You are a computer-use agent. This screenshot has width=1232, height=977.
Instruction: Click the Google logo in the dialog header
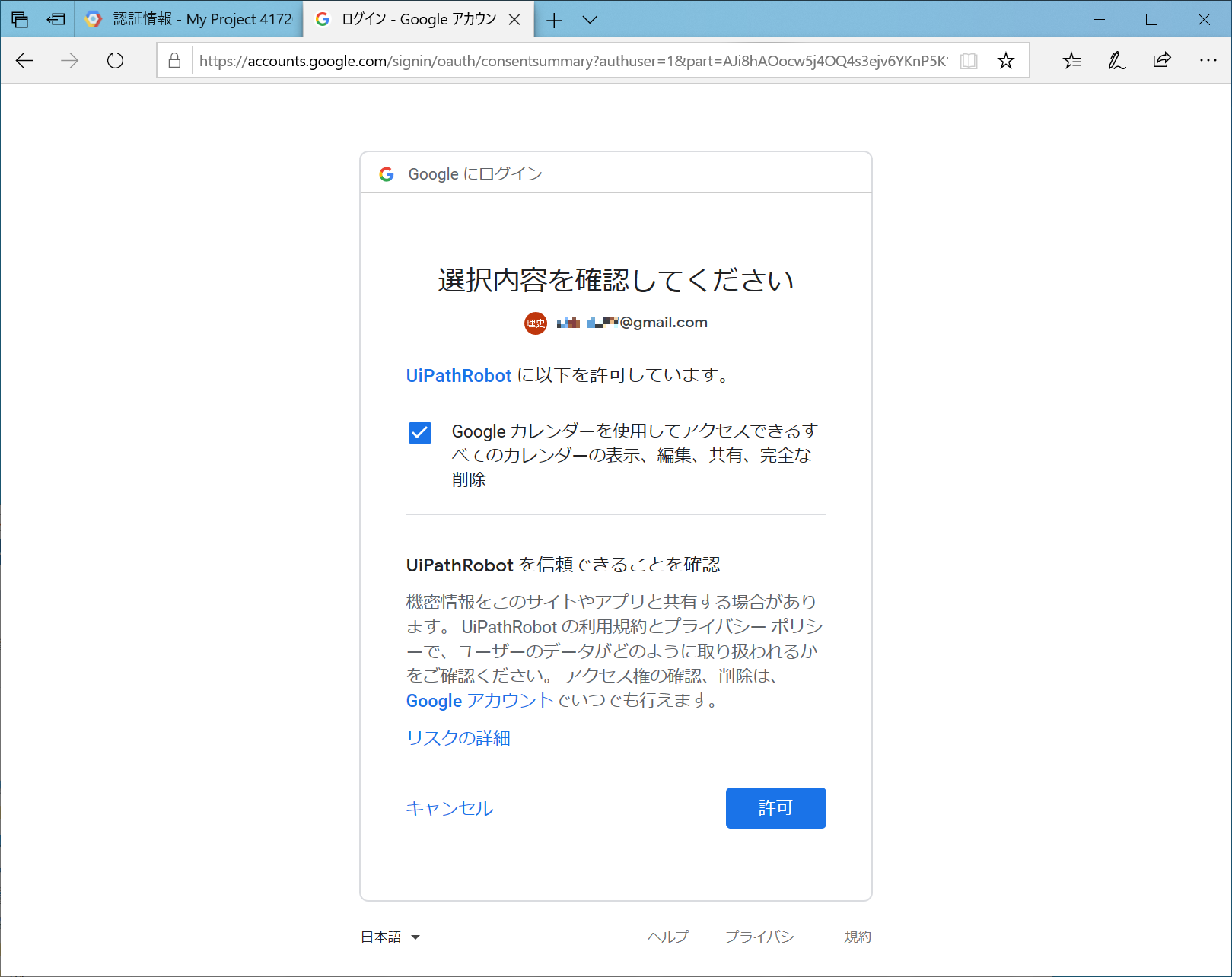pyautogui.click(x=387, y=174)
